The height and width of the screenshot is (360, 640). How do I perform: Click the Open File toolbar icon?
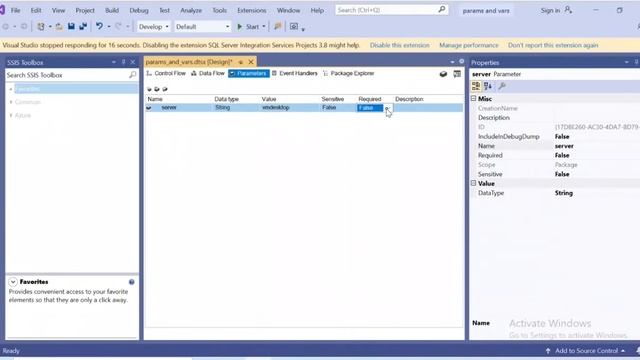point(59,27)
